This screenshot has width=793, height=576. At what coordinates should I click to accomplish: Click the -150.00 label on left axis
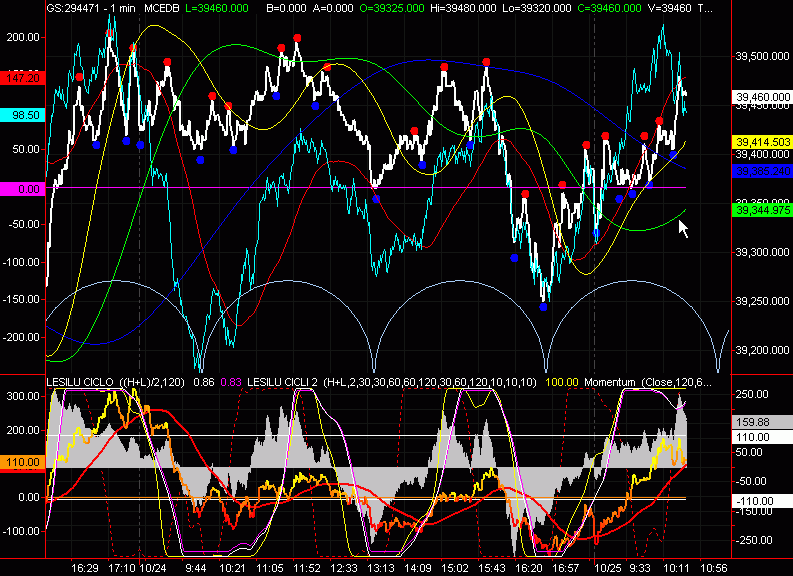(x=21, y=299)
